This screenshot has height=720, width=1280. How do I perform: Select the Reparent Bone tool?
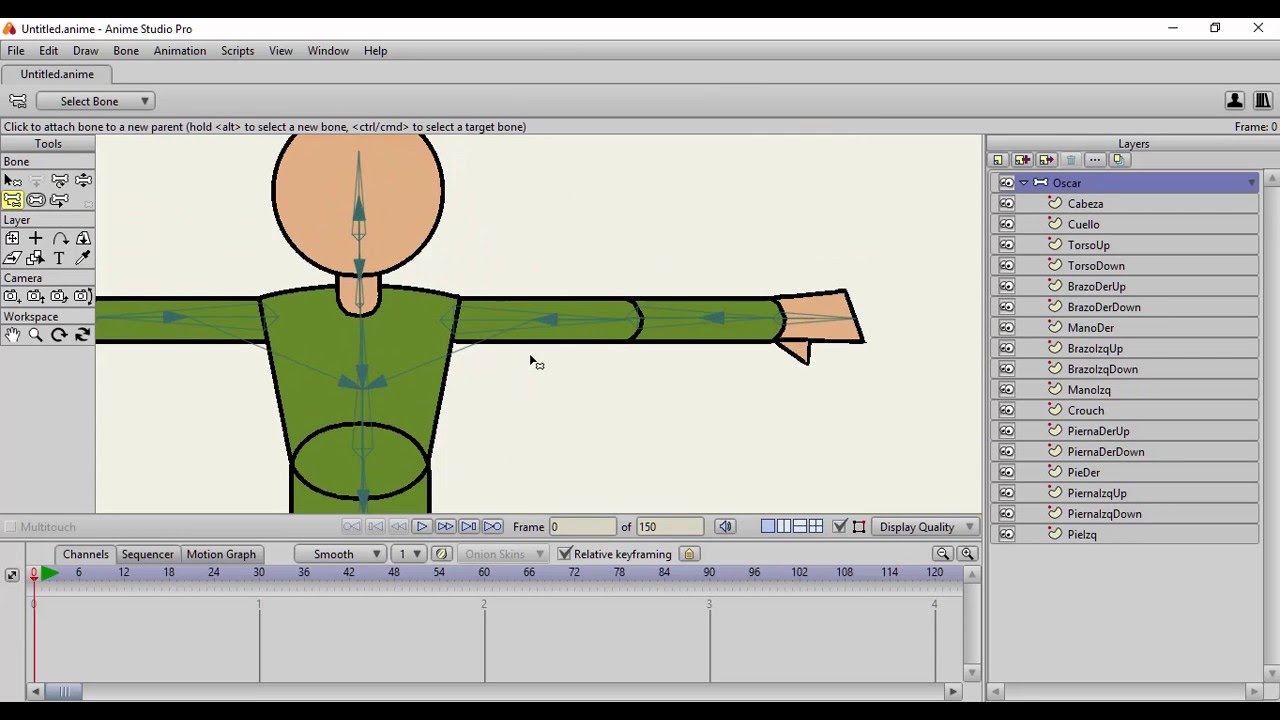(x=12, y=200)
